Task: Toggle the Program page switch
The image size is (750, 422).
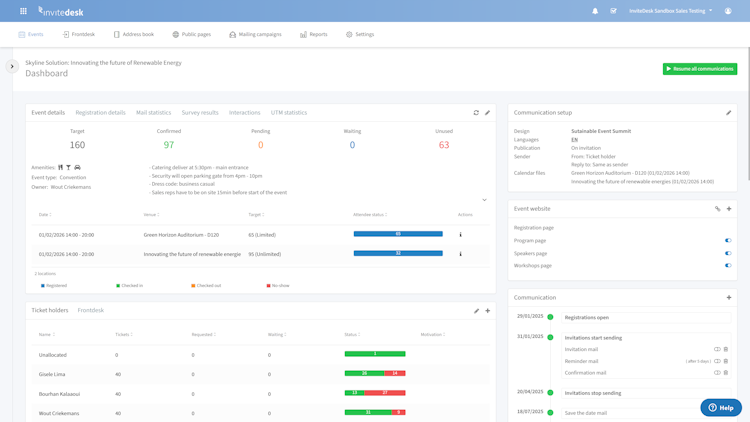Action: pos(728,241)
